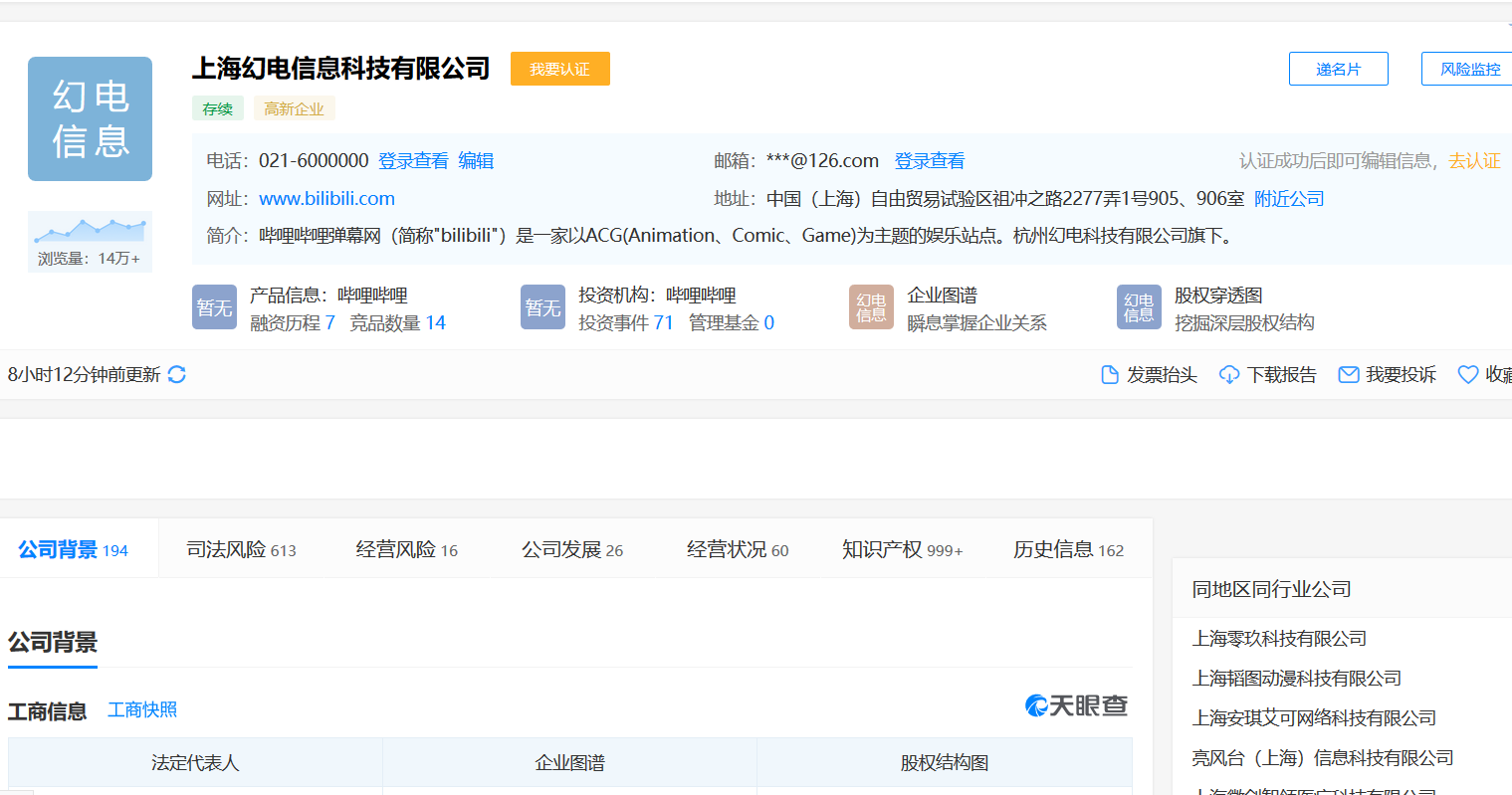
Task: Click the 发票抬头 document icon
Action: point(1110,375)
